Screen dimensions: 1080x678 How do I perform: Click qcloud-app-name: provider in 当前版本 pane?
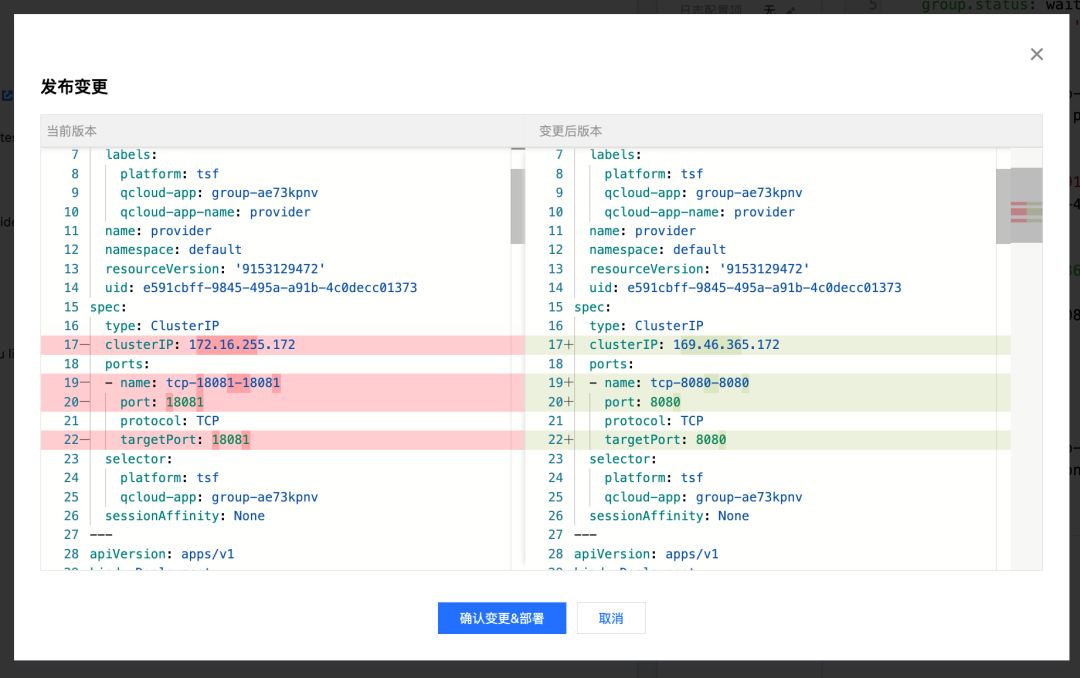tap(215, 212)
